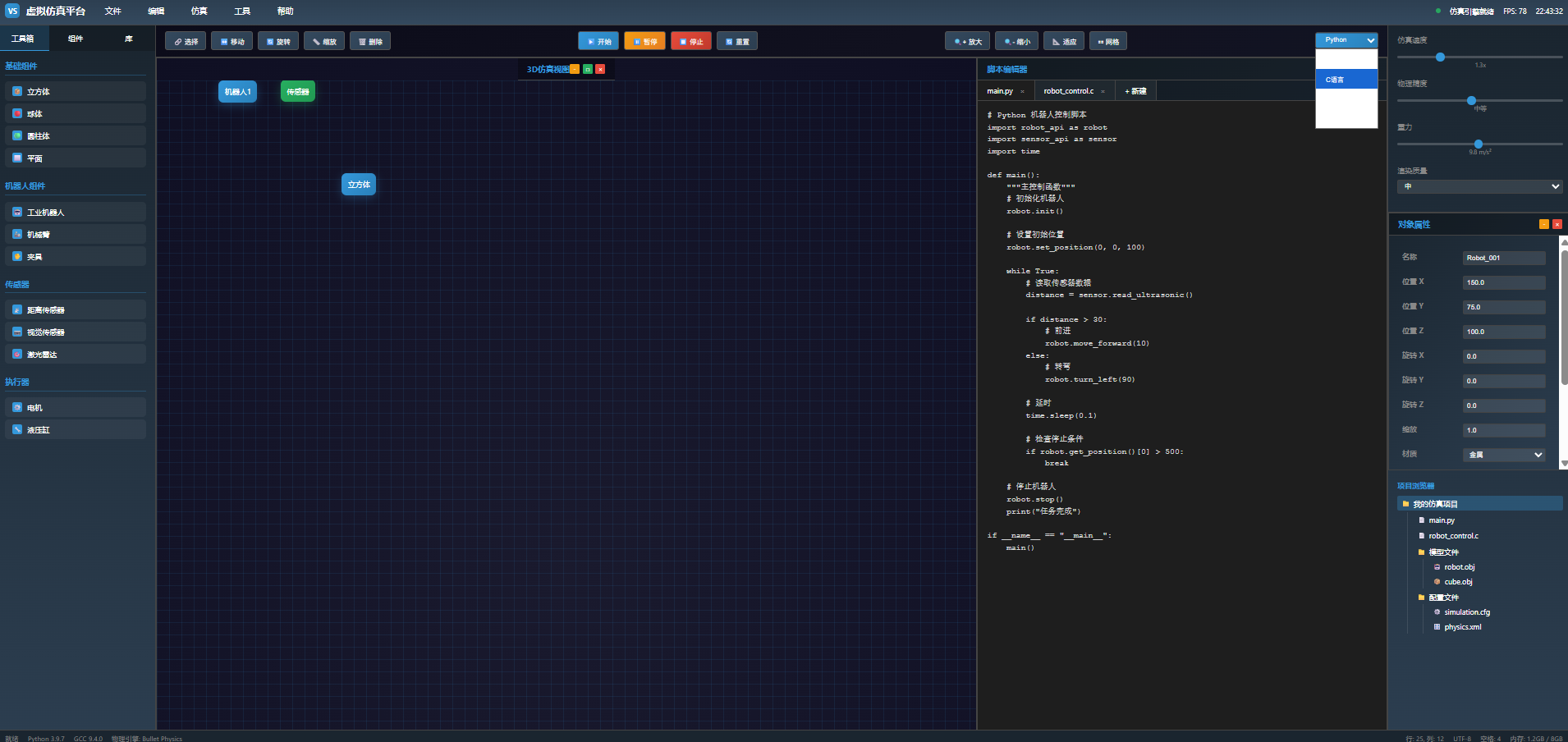
Task: Open the 材质 material dropdown
Action: tap(1504, 454)
